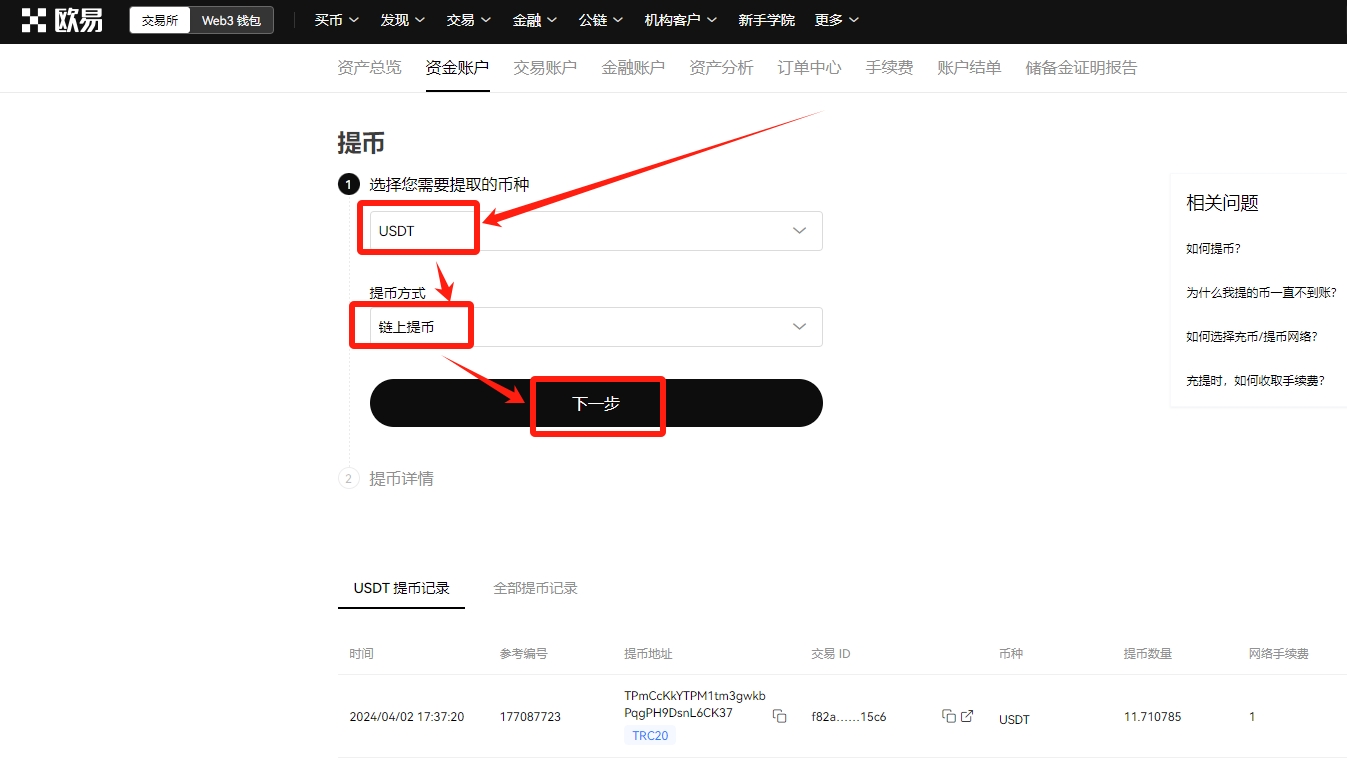Copy the withdrawal address TPmCcKk

[x=779, y=717]
